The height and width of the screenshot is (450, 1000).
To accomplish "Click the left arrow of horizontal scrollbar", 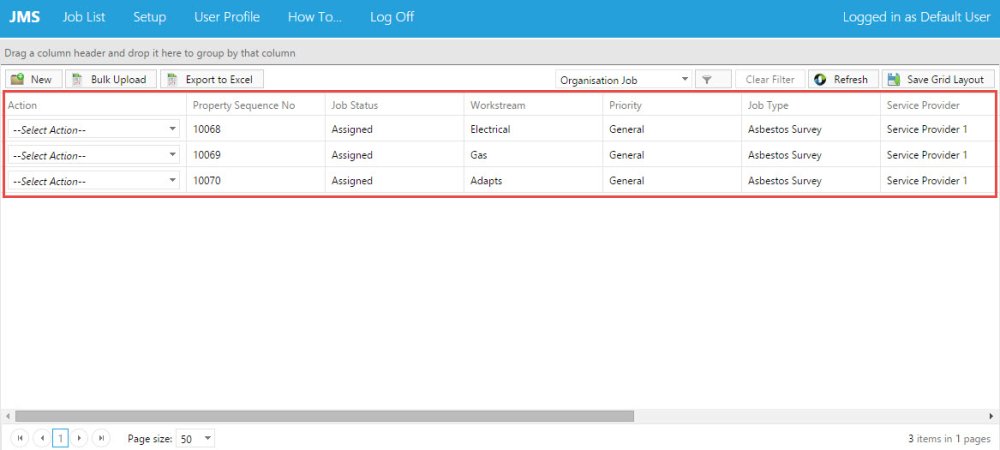I will (8, 416).
